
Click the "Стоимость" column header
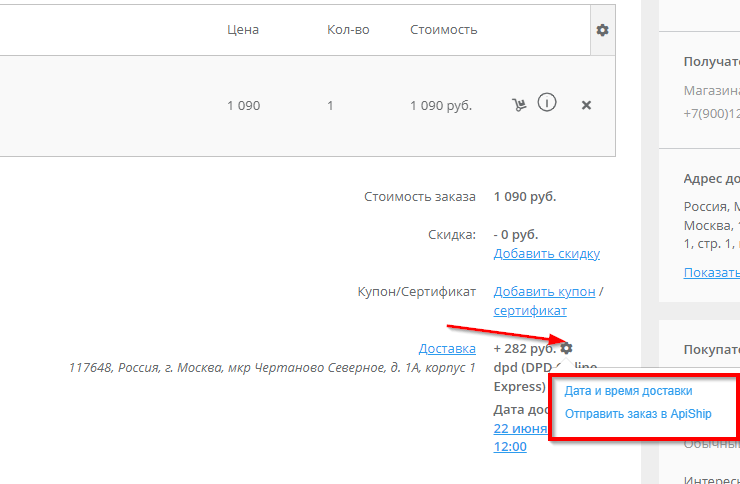point(443,30)
